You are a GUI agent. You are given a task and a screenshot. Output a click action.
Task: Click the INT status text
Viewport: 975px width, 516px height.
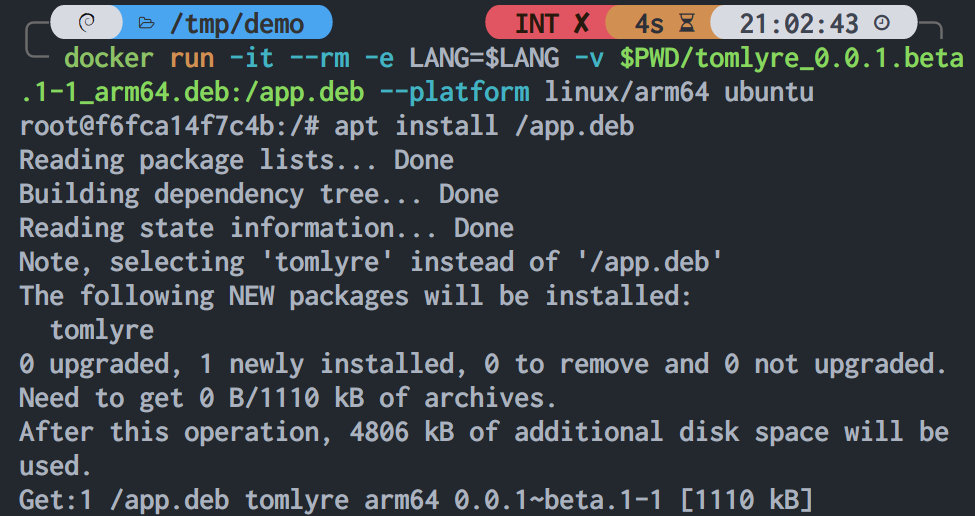tap(537, 24)
